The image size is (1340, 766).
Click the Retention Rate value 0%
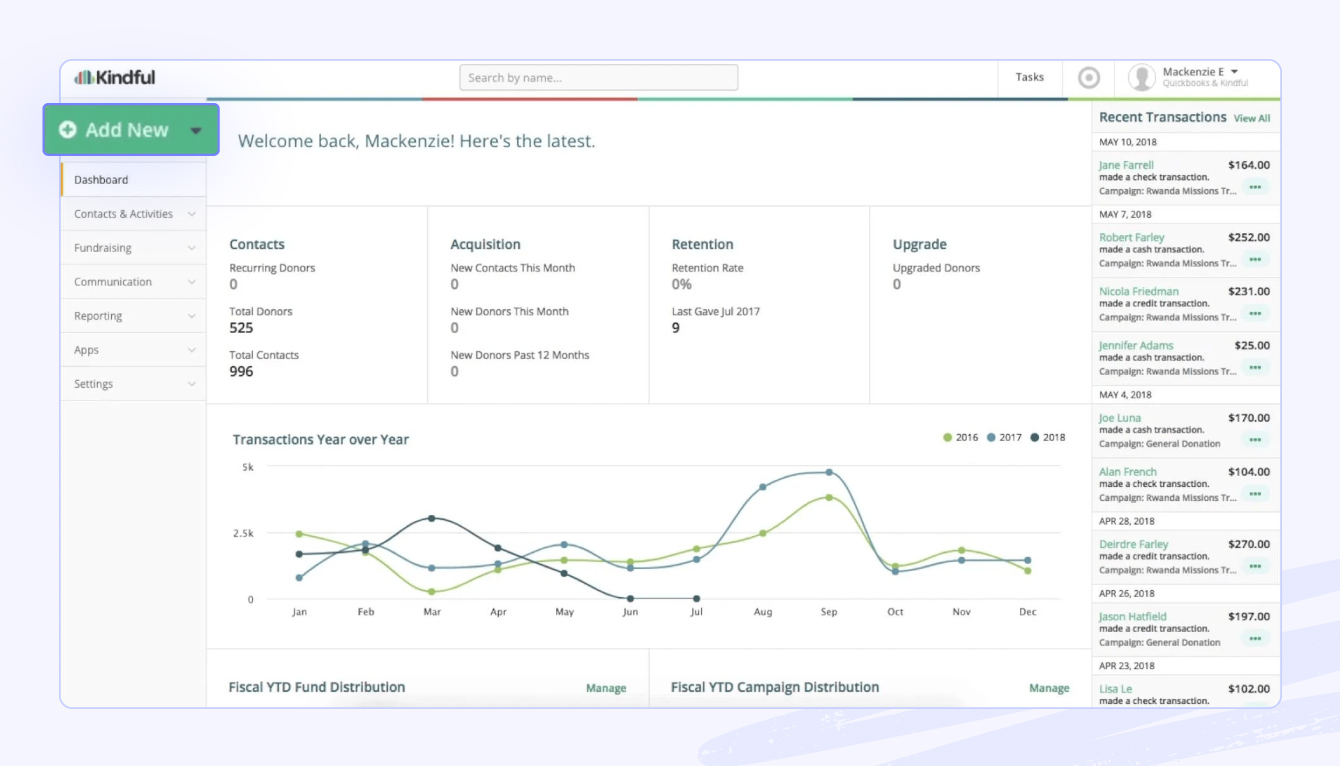pos(682,284)
